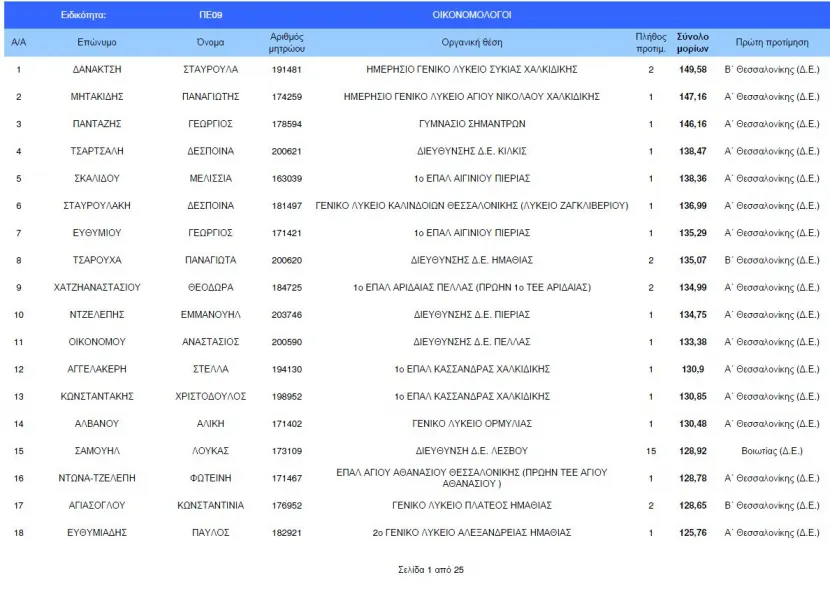This screenshot has height=589, width=830.
Task: Click the Πλήθος προτιμ. column header
Action: click(x=651, y=42)
